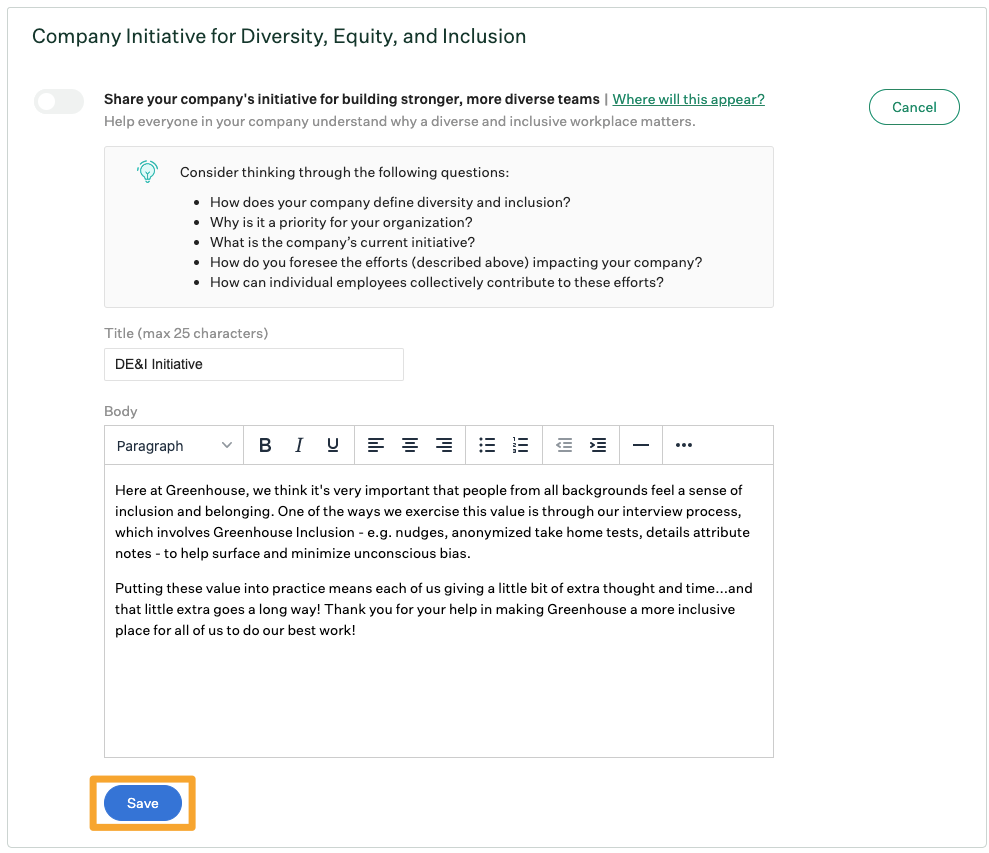
Task: Click the Title input showing 'DE&I Initiative'
Action: (253, 364)
